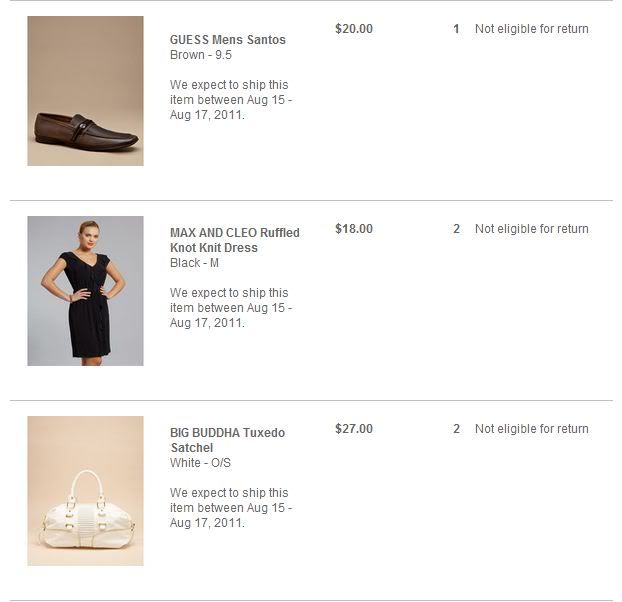The height and width of the screenshot is (602, 622).
Task: Click the quantity for the Tuxedo Satchel
Action: (456, 429)
